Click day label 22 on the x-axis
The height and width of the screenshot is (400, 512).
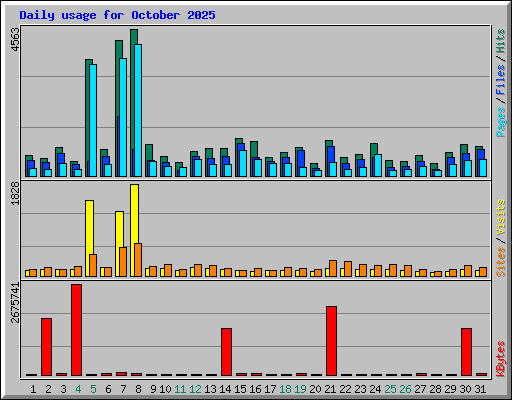coord(345,389)
